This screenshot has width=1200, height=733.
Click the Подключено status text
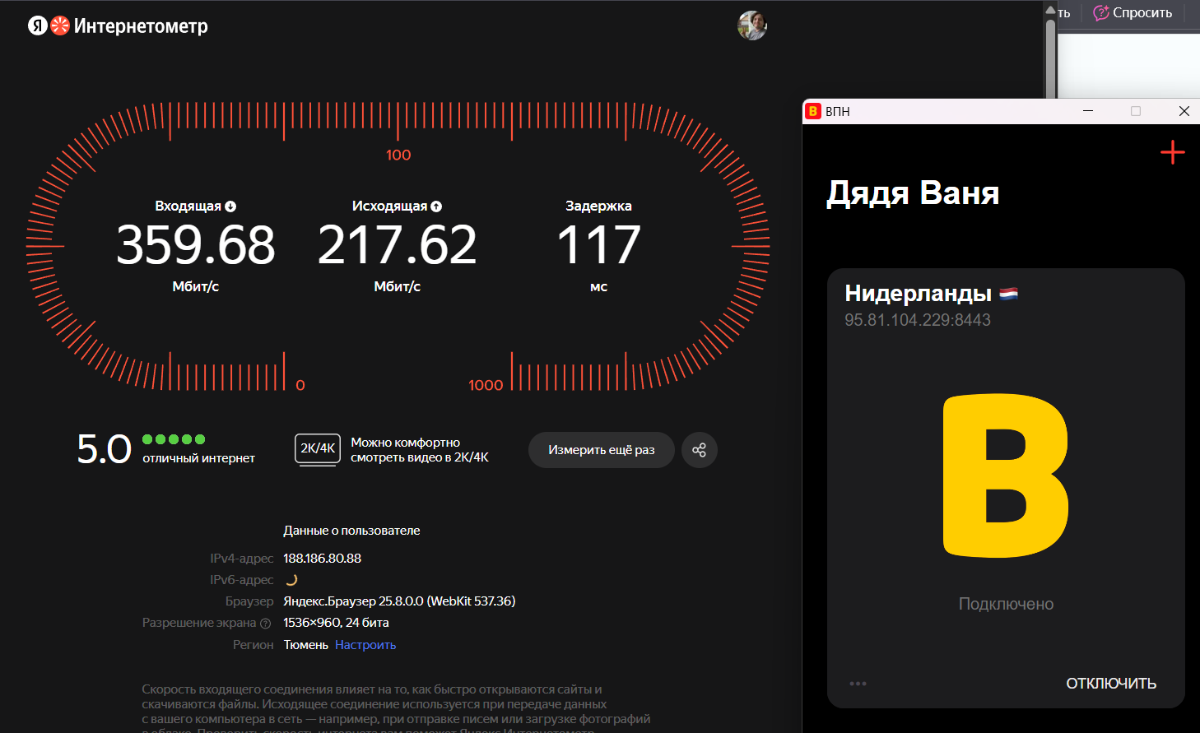pos(1005,604)
